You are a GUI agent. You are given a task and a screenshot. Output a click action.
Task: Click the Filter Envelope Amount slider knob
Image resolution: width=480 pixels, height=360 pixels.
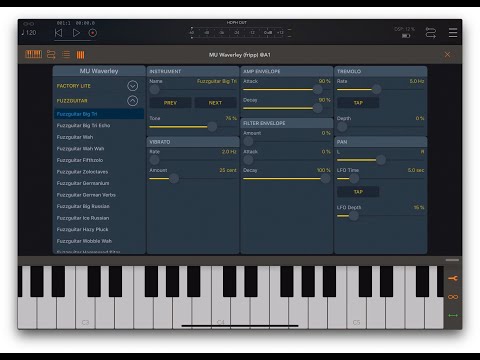[248, 141]
